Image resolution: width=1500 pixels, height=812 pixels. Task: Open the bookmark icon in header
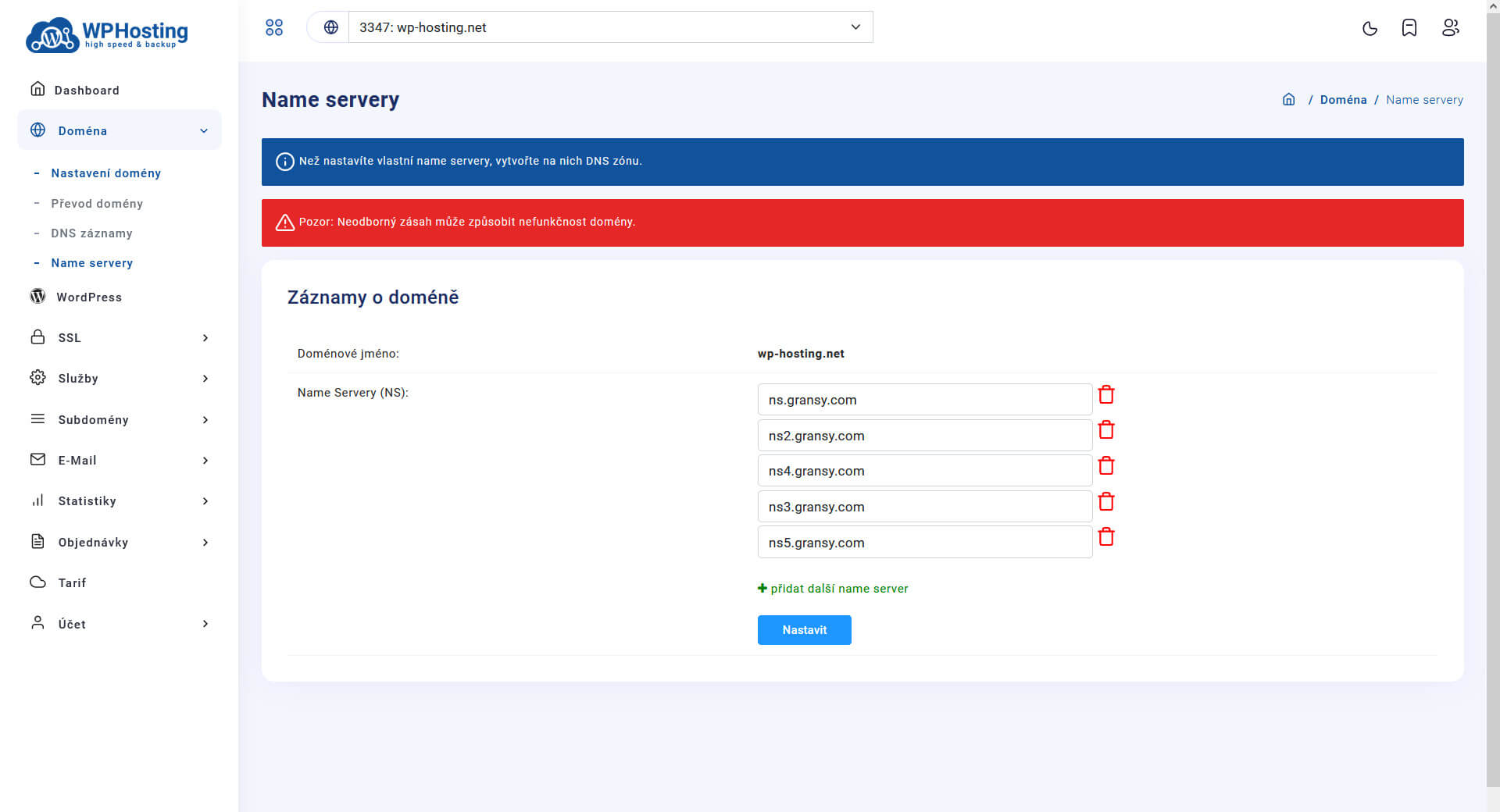click(1409, 28)
